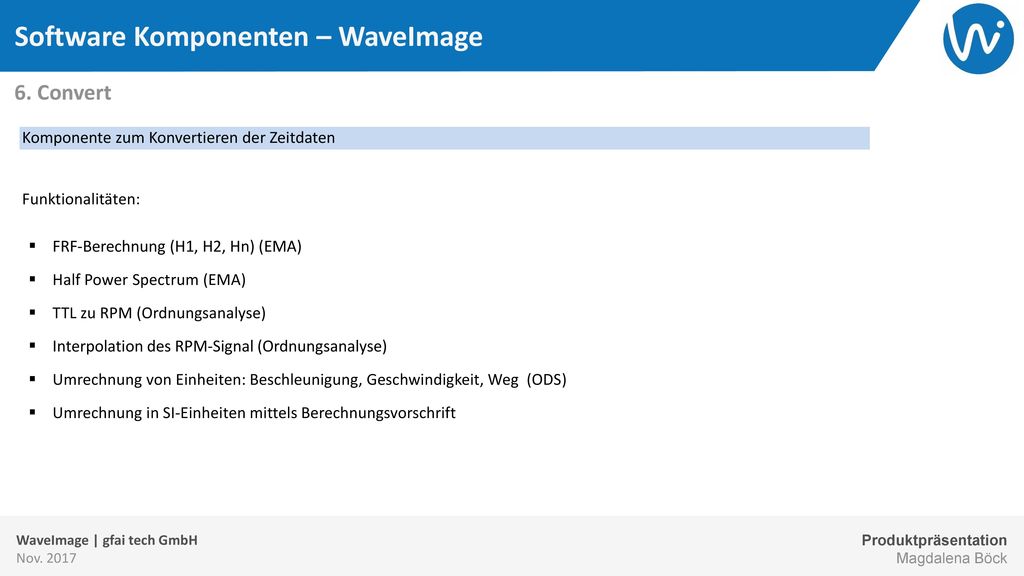Select the 'Nov. 2017' date in footer
The height and width of the screenshot is (576, 1024).
pyautogui.click(x=46, y=558)
